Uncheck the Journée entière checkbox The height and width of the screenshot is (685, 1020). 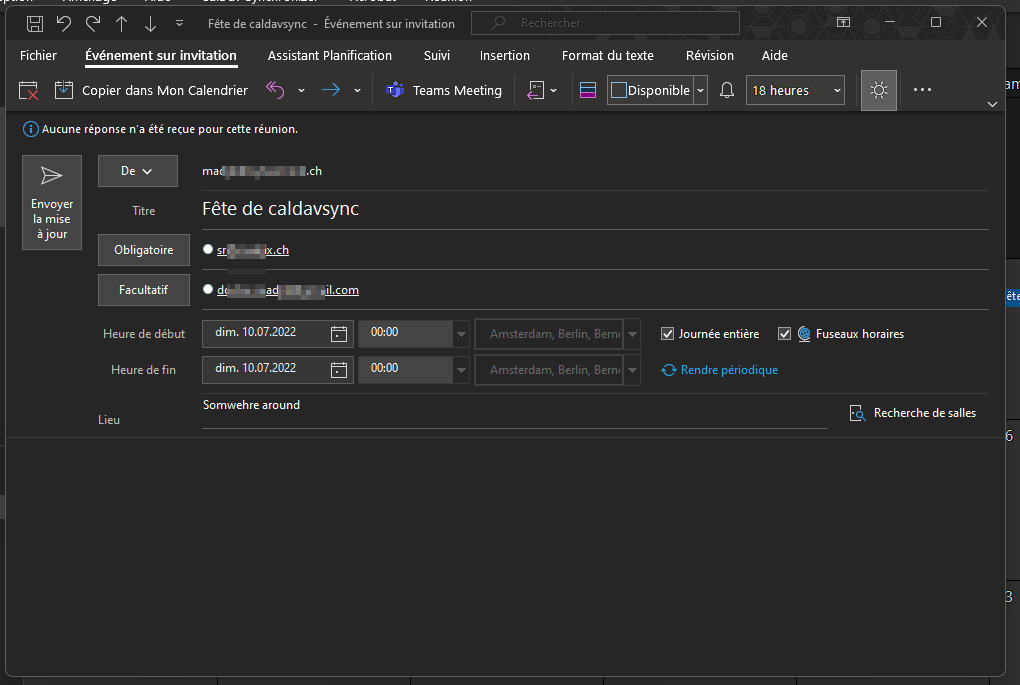point(667,334)
